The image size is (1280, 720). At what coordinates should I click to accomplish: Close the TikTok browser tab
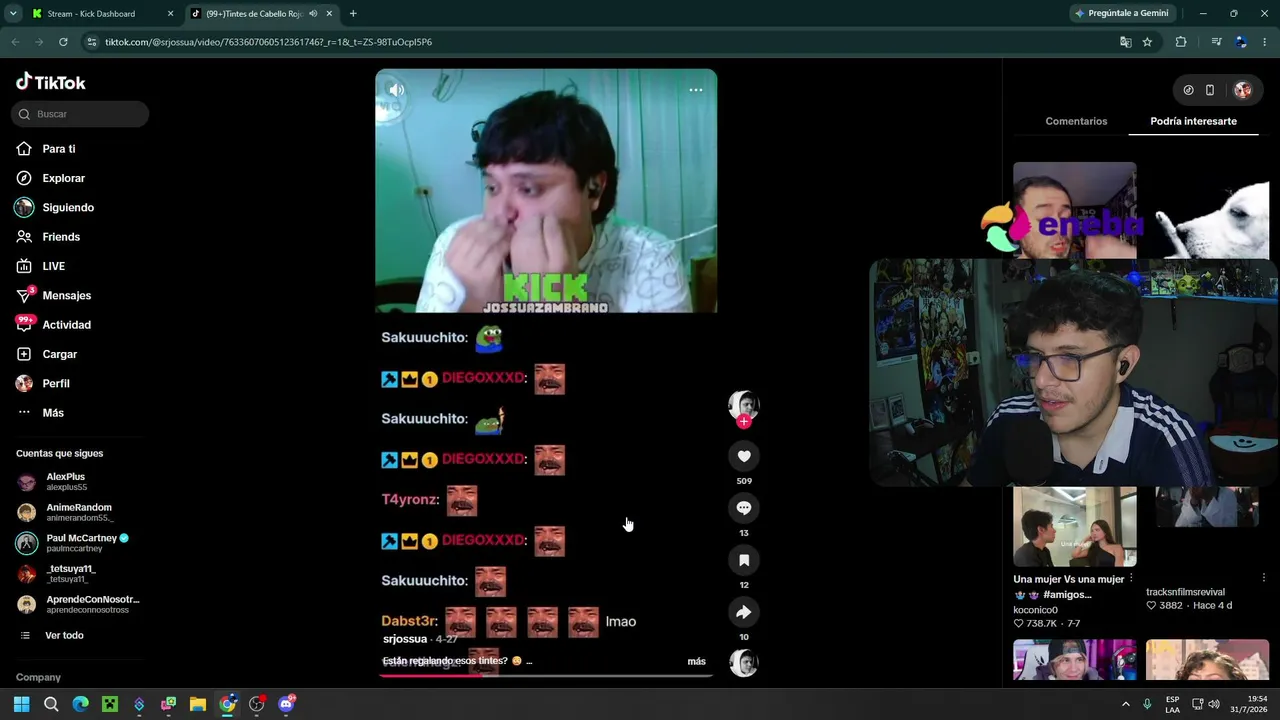click(x=329, y=14)
